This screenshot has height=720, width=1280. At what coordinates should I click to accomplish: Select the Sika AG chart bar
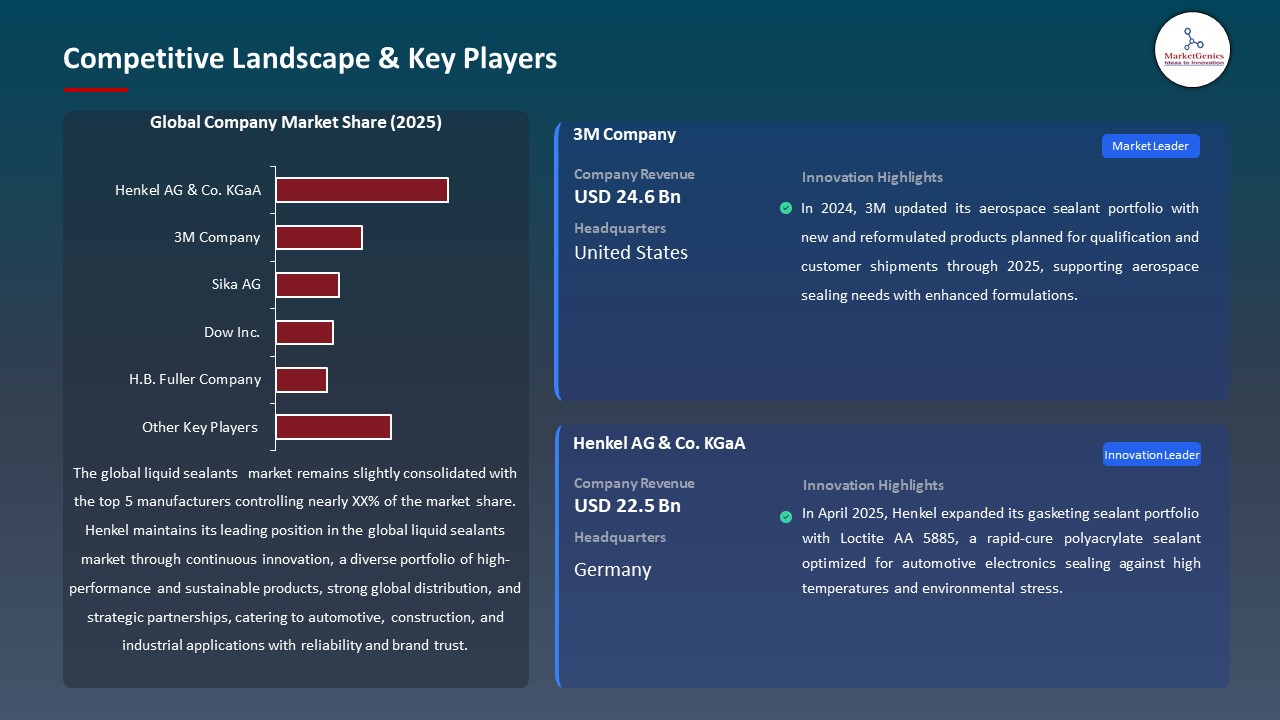tap(307, 285)
